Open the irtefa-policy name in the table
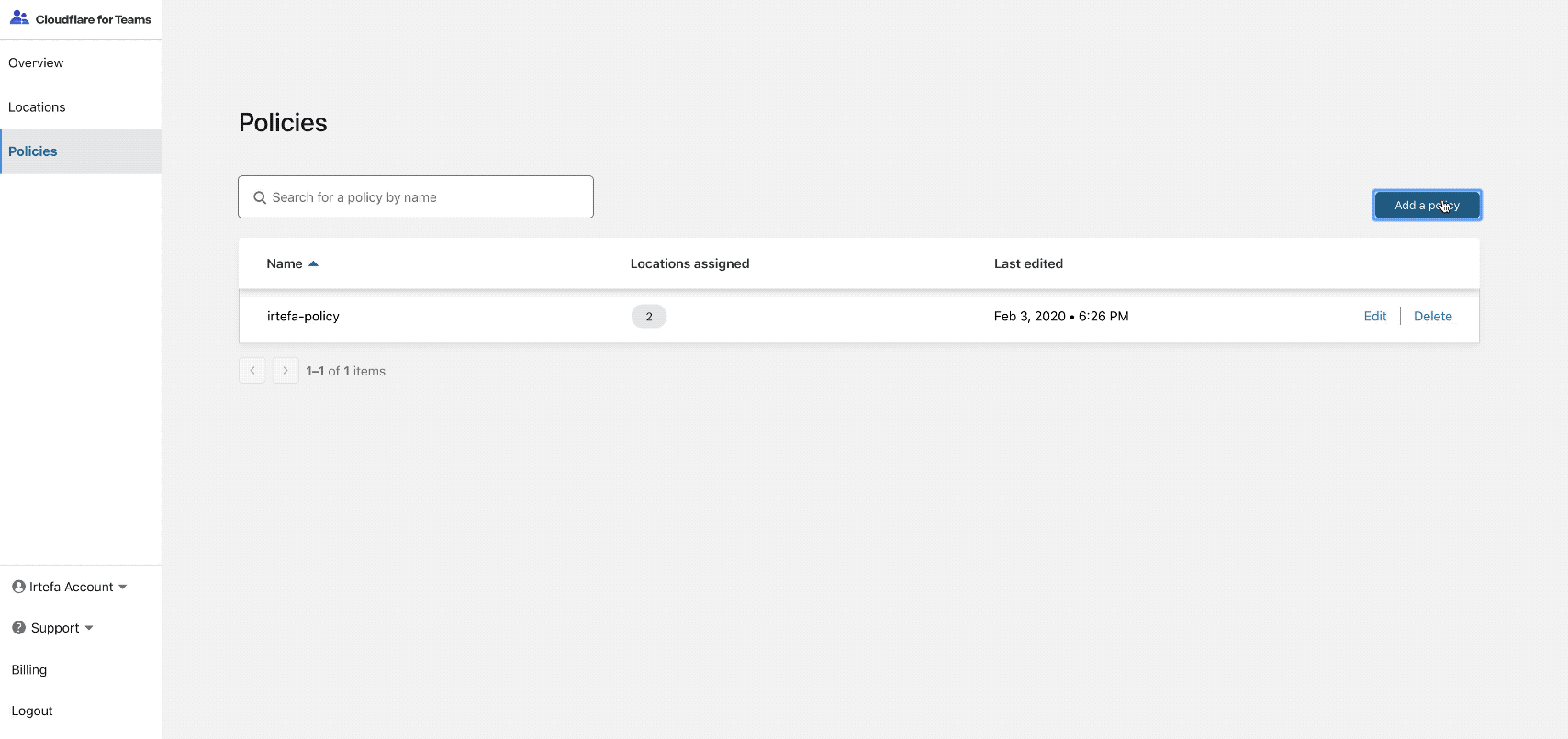 click(x=303, y=317)
